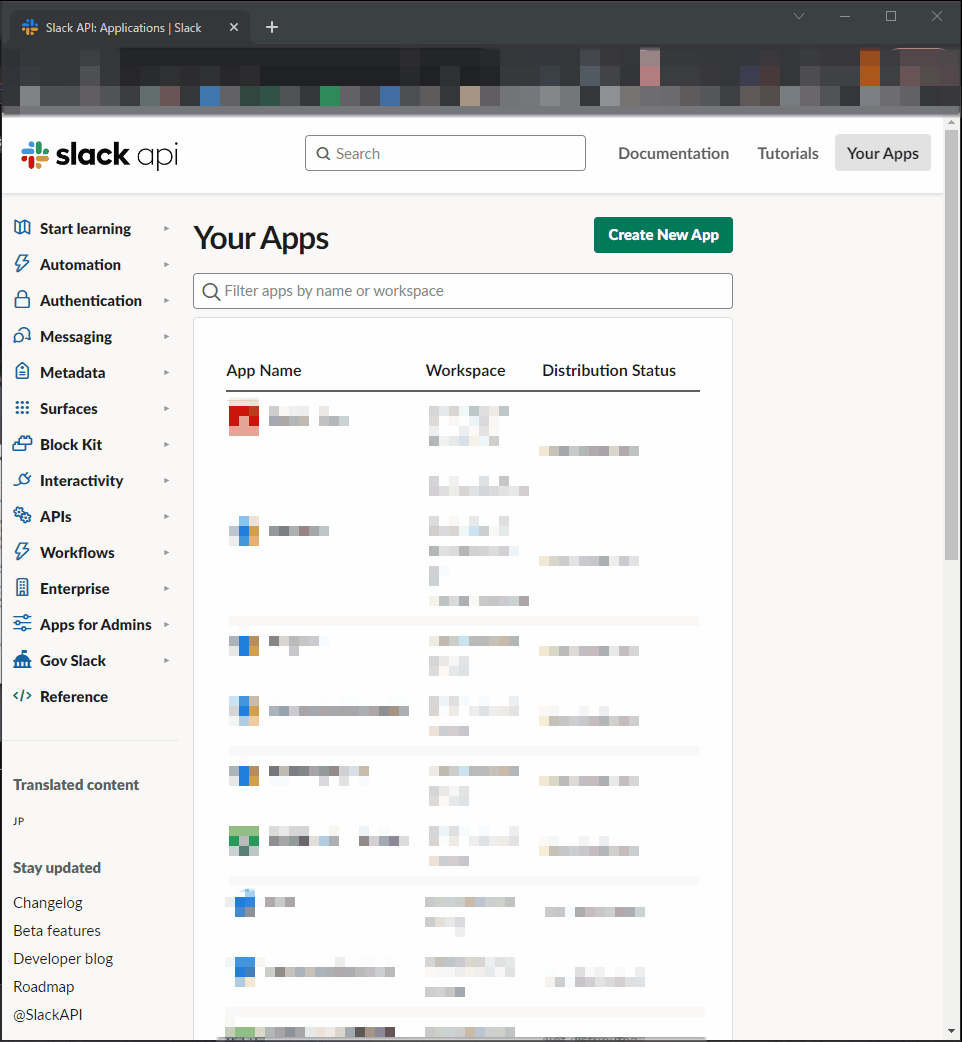Click the Slack API logo
Screen dimensions: 962x1042
100,155
